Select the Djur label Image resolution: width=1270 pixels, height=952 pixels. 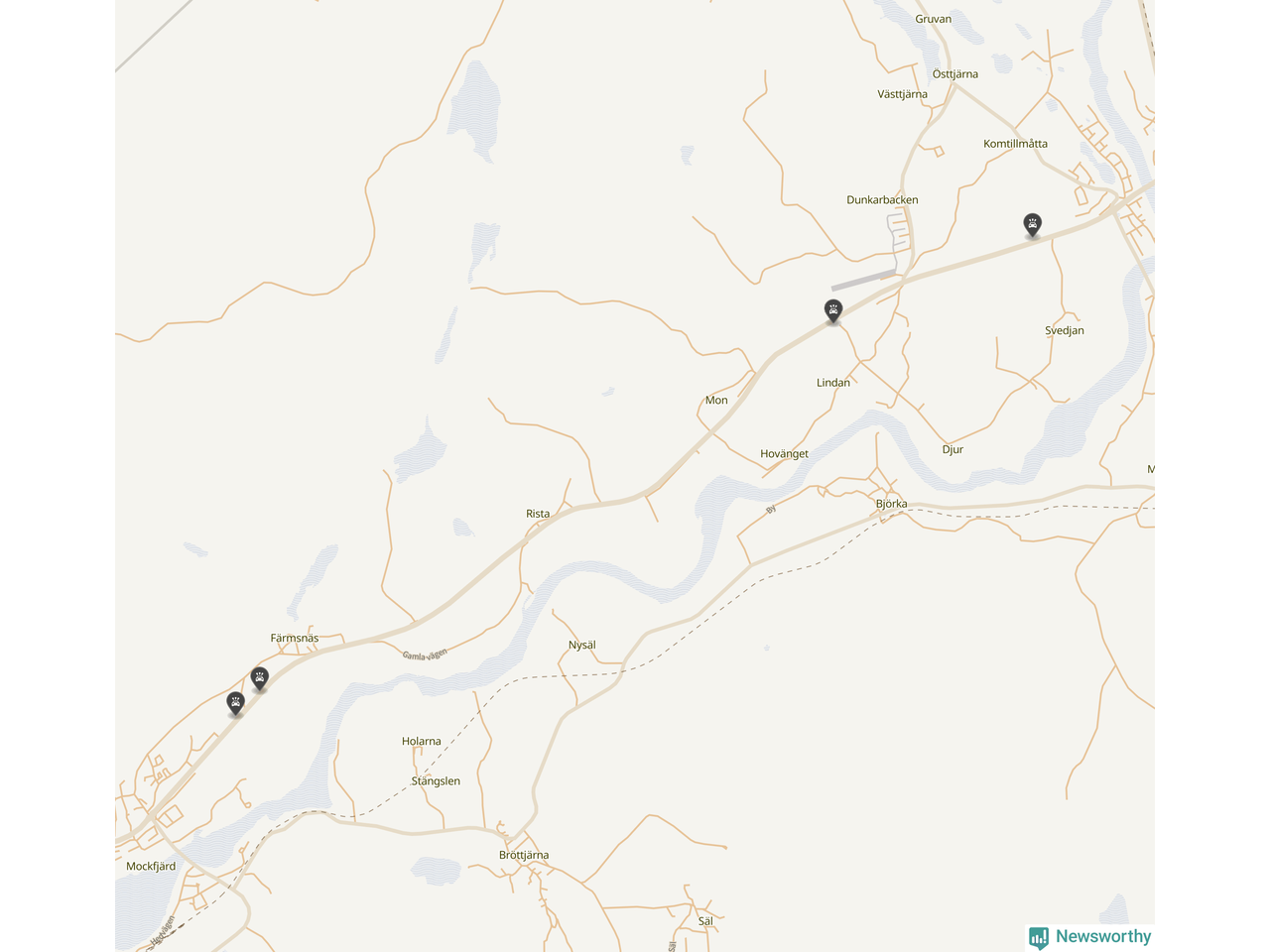point(952,450)
